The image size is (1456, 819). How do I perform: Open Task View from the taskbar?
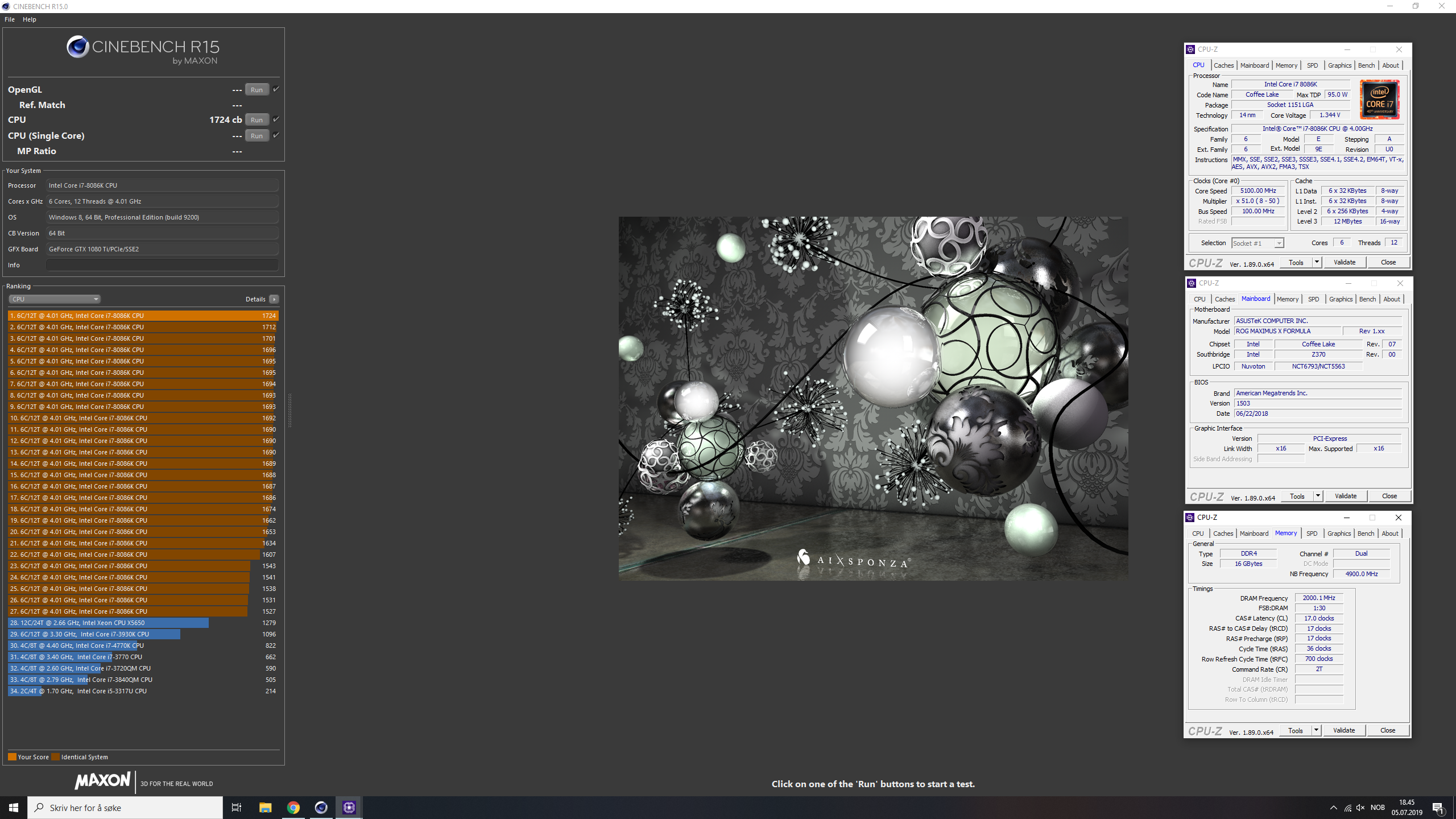237,808
